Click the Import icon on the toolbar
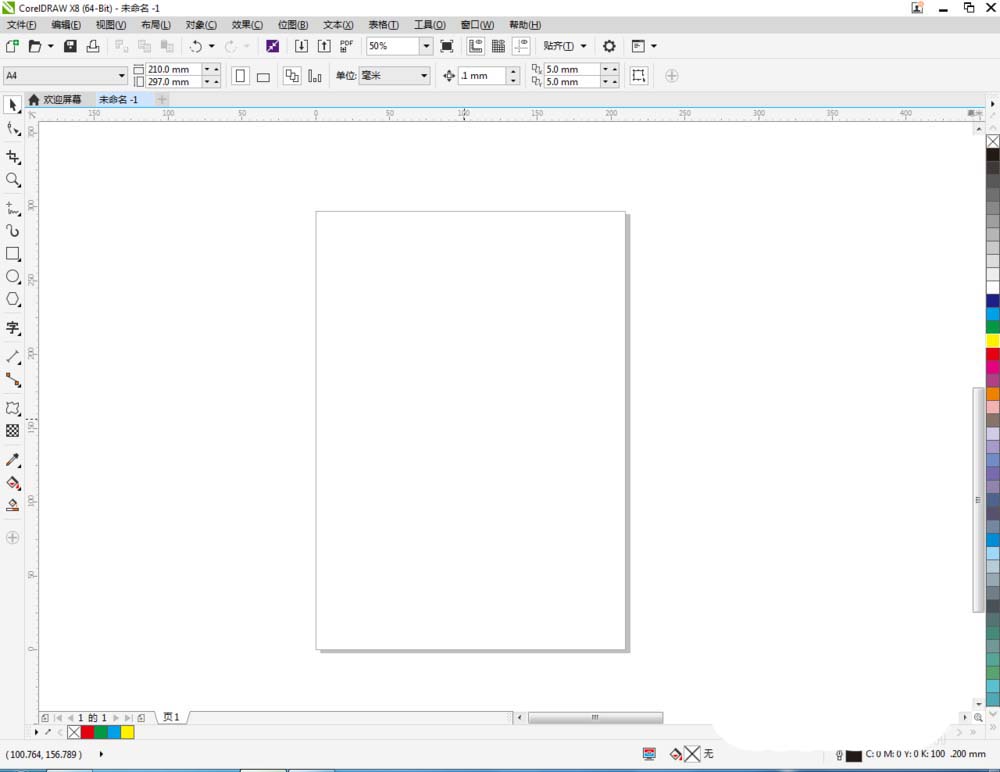Image resolution: width=1000 pixels, height=772 pixels. pos(301,46)
